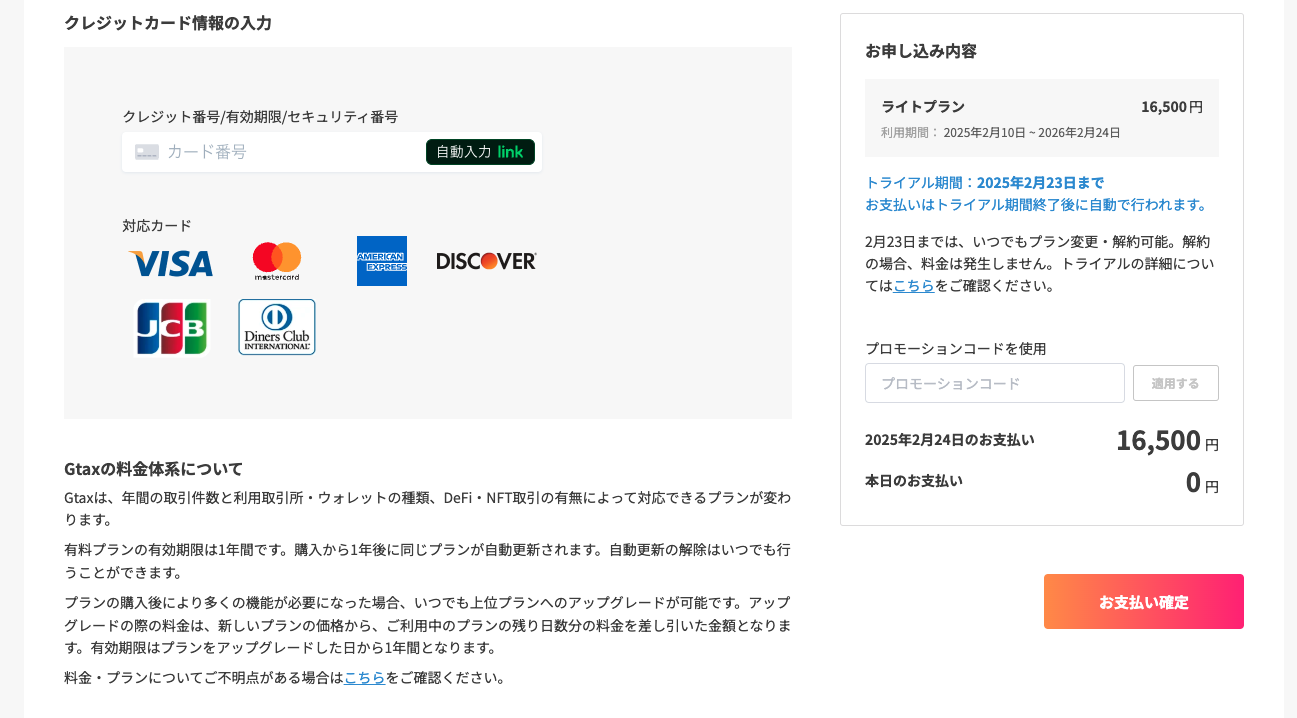
Task: Click the card icon in the number field
Action: click(147, 152)
